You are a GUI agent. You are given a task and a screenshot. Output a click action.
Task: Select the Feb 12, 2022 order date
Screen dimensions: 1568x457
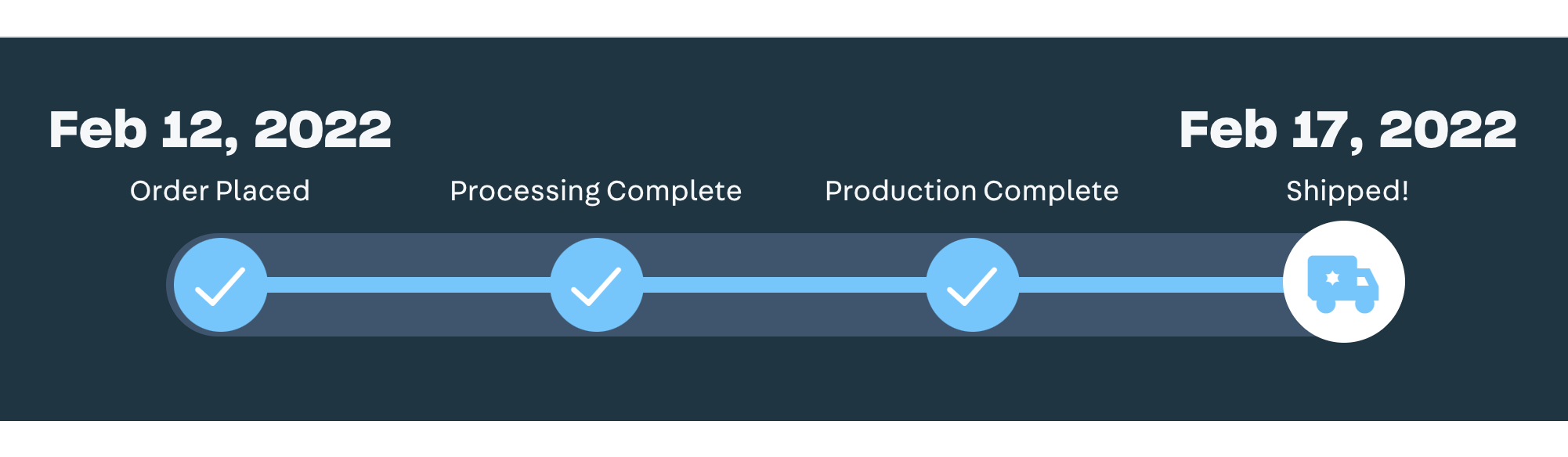click(220, 130)
